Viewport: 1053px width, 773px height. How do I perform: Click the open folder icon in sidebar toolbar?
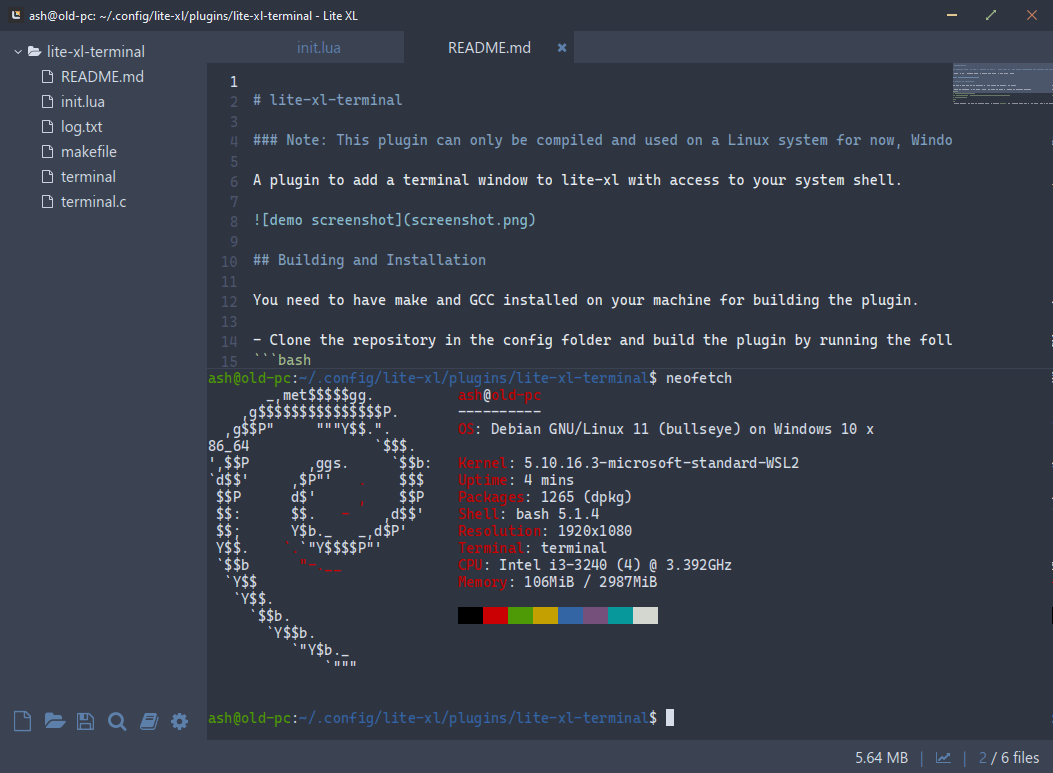(x=54, y=721)
